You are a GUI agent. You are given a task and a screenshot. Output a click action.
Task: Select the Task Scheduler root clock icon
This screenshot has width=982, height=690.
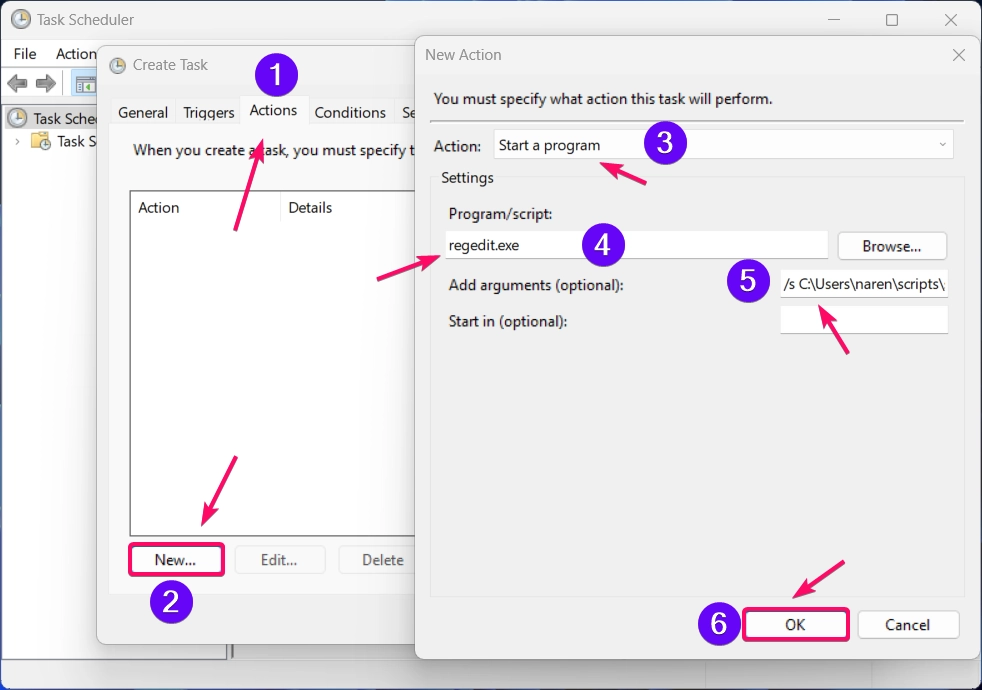pyautogui.click(x=17, y=118)
